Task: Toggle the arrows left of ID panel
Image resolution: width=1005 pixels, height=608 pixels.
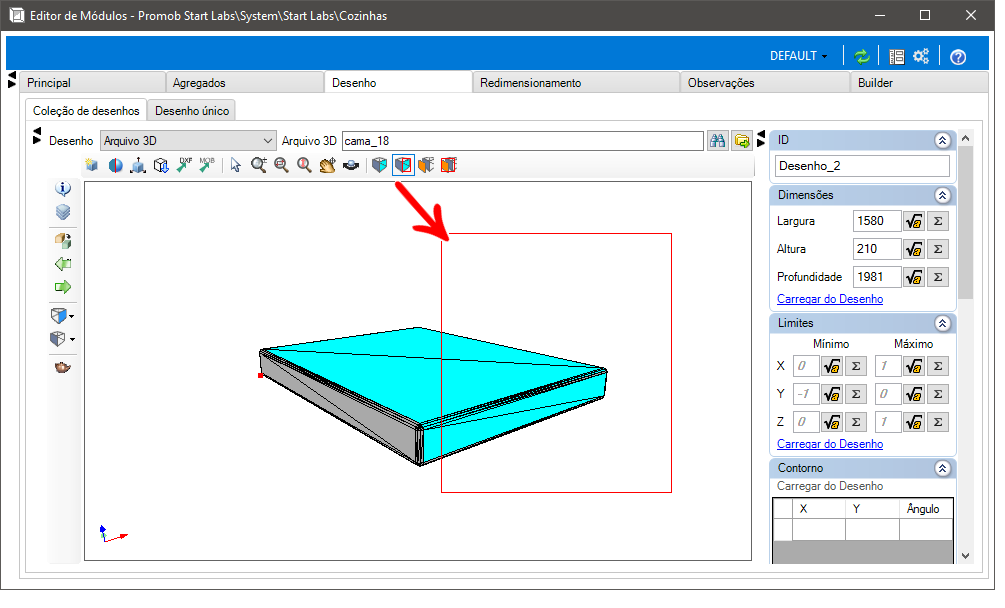Action: [761, 138]
